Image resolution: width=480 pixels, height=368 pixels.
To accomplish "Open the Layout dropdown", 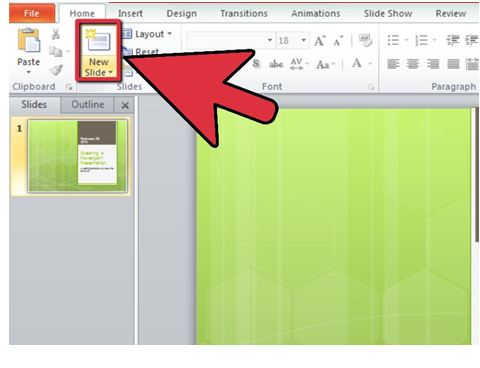I will click(x=147, y=34).
